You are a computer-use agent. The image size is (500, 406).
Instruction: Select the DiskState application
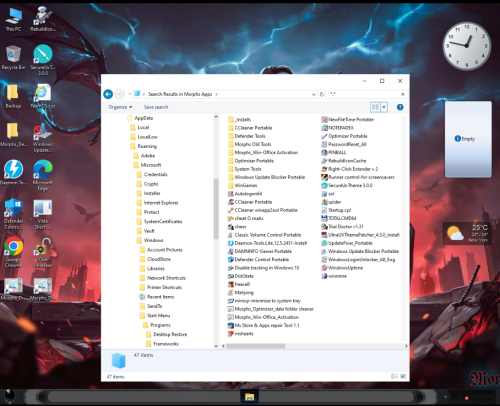click(241, 276)
